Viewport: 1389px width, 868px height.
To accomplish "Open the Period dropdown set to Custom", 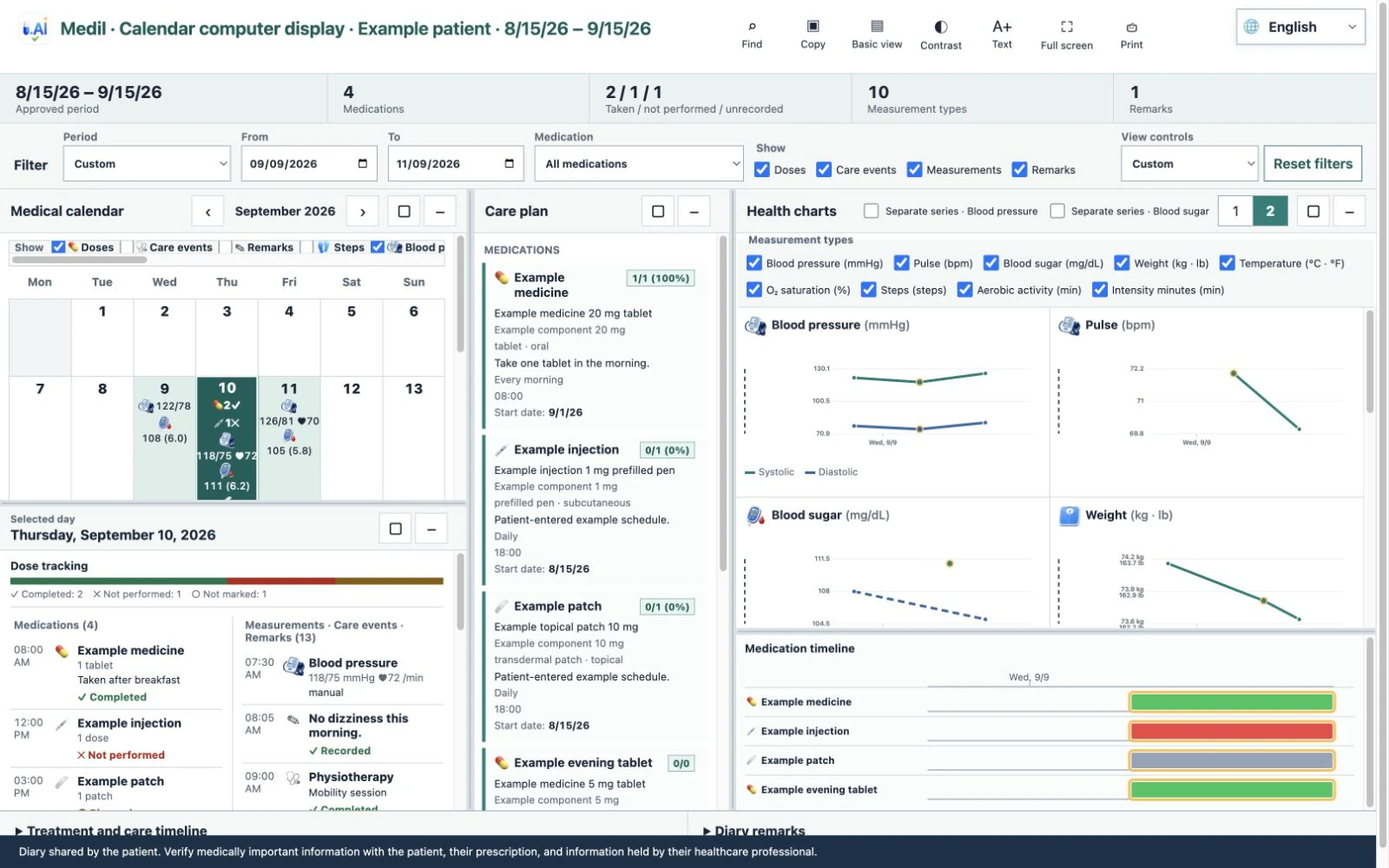I will (x=147, y=163).
